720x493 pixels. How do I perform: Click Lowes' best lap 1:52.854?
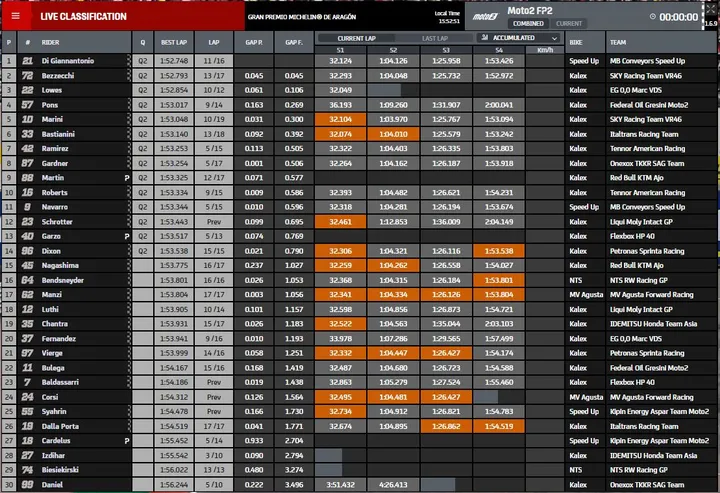click(x=174, y=90)
